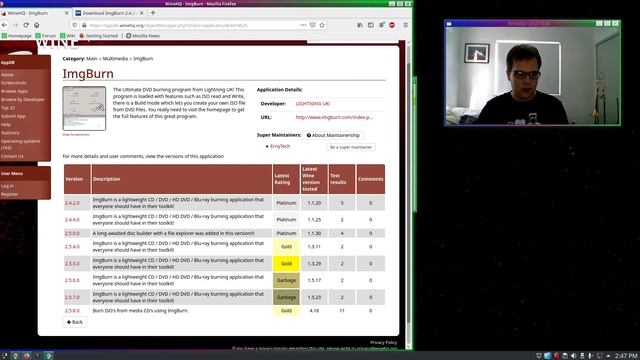Open the Firefox hamburger menu
The width and height of the screenshot is (640, 360).
coord(405,25)
